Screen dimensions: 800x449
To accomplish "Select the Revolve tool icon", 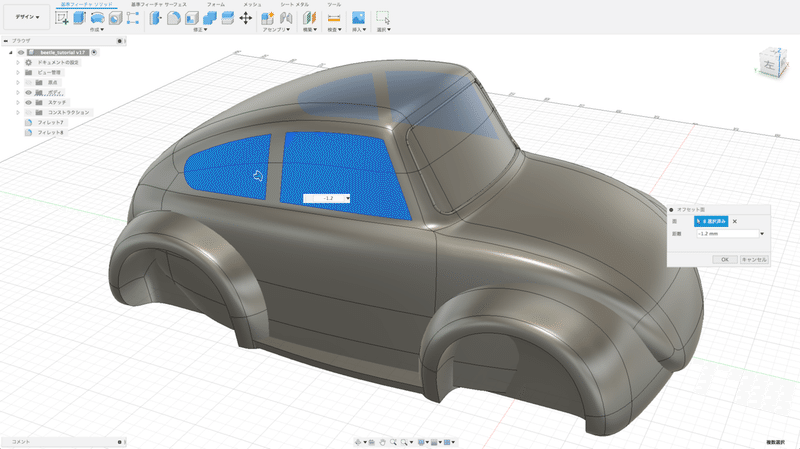I will point(97,18).
